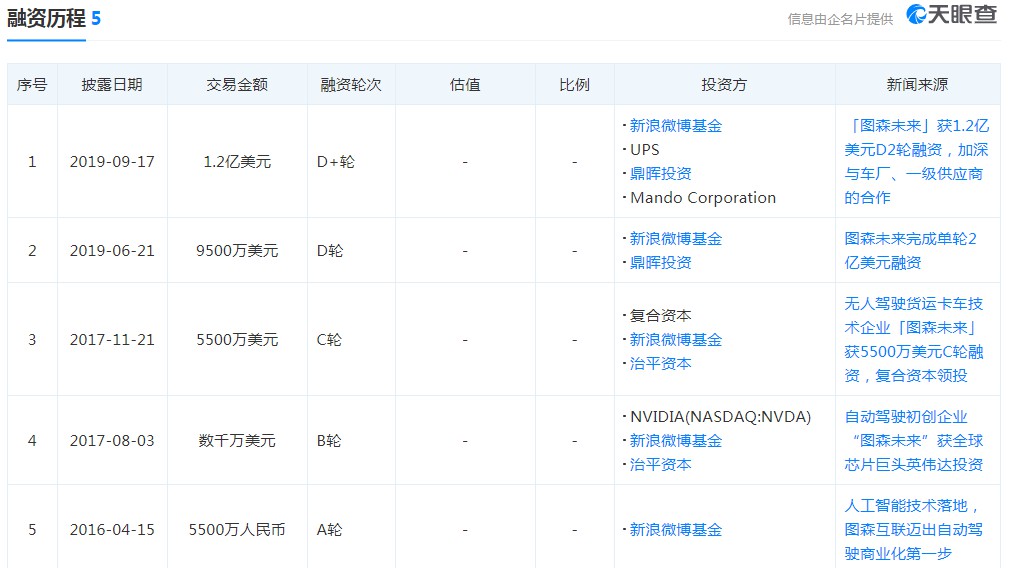Click the 交易金额 column header
This screenshot has width=1014, height=568.
pyautogui.click(x=237, y=85)
